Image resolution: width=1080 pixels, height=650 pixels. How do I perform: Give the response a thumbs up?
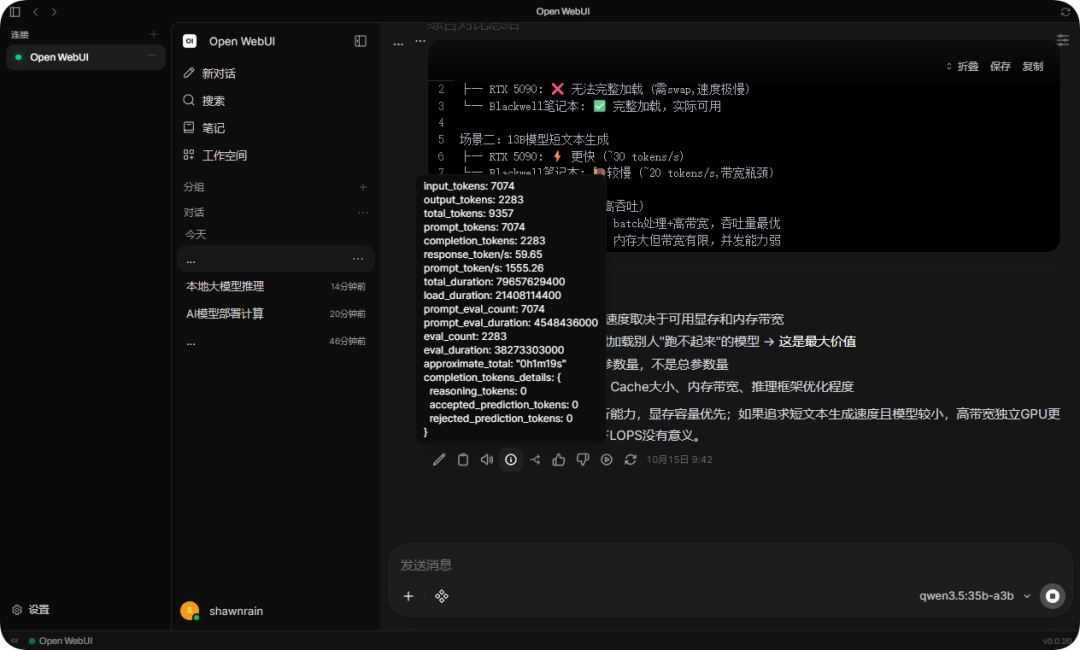559,460
